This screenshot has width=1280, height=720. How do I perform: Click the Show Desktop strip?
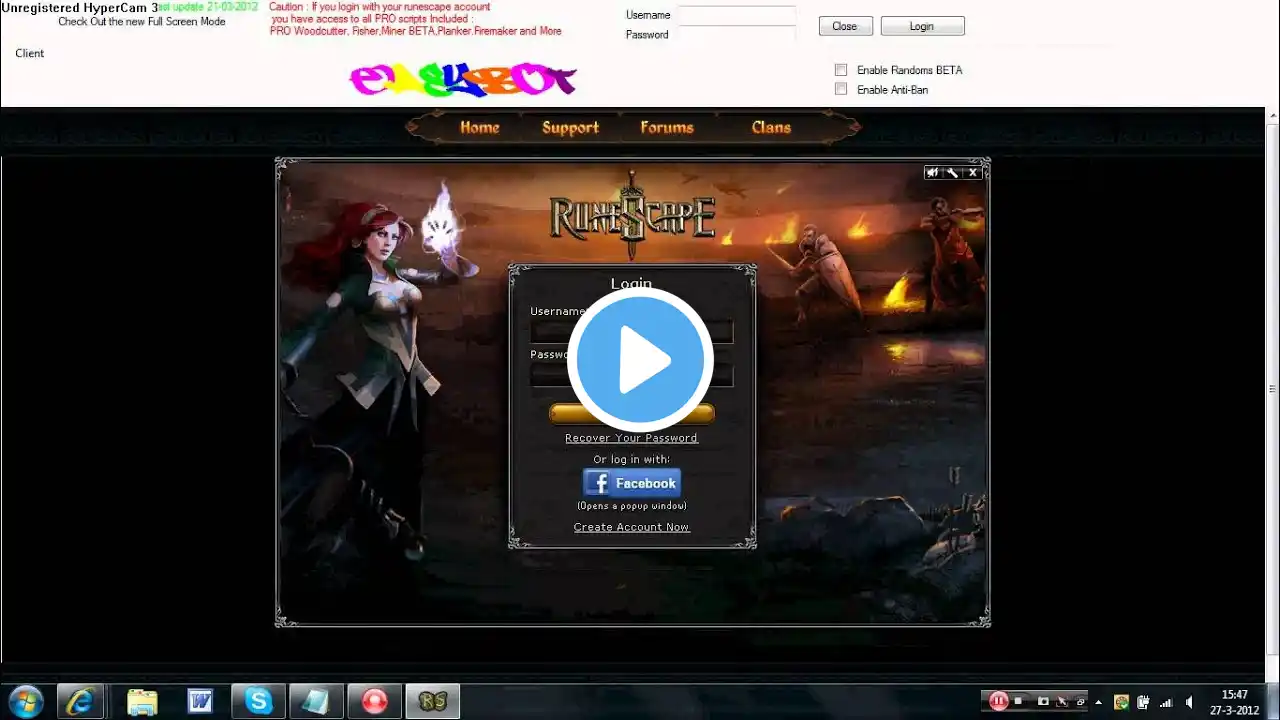click(1272, 701)
